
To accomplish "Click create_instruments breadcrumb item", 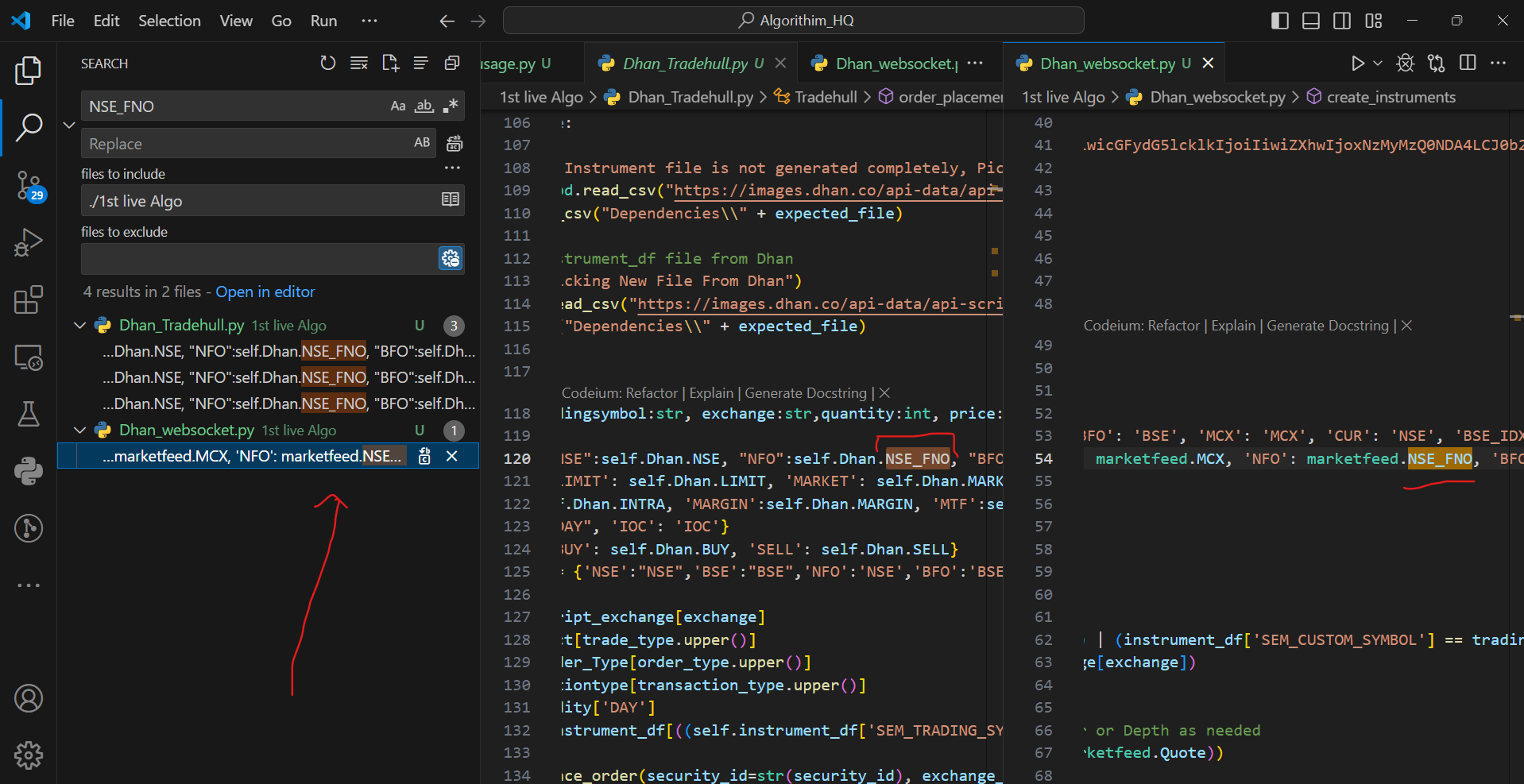I will [1381, 97].
